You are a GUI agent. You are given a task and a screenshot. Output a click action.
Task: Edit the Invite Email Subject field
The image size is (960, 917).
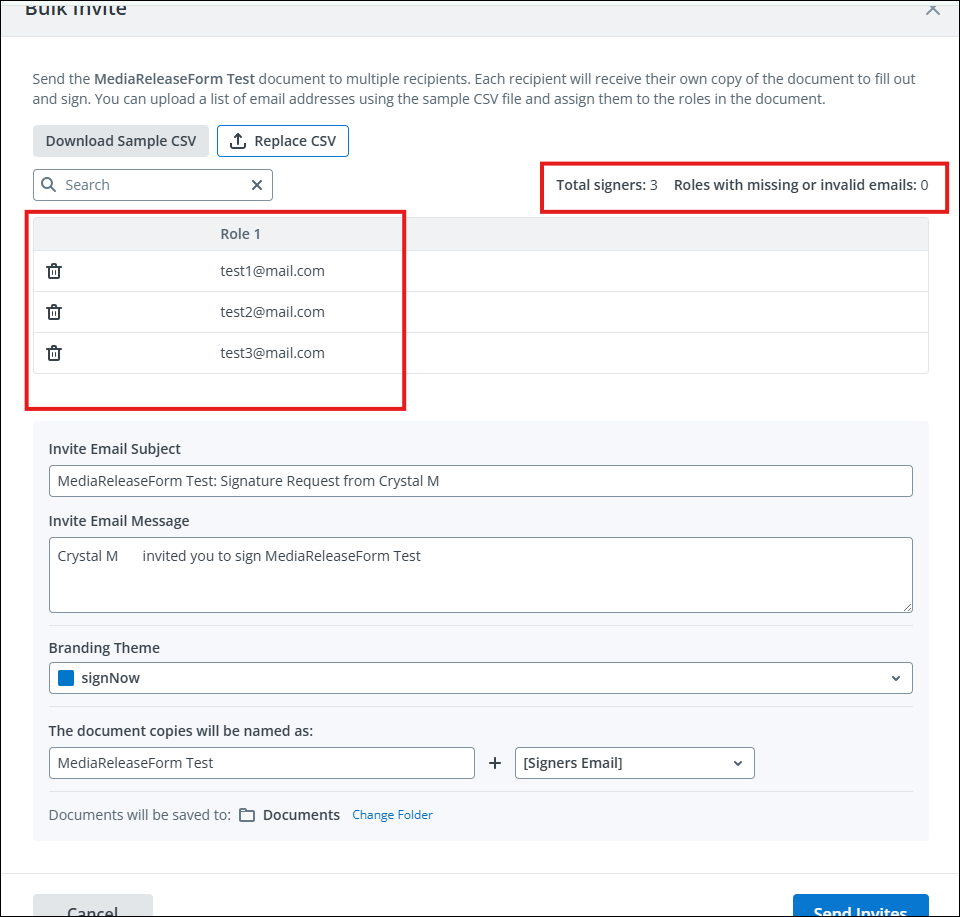[481, 481]
